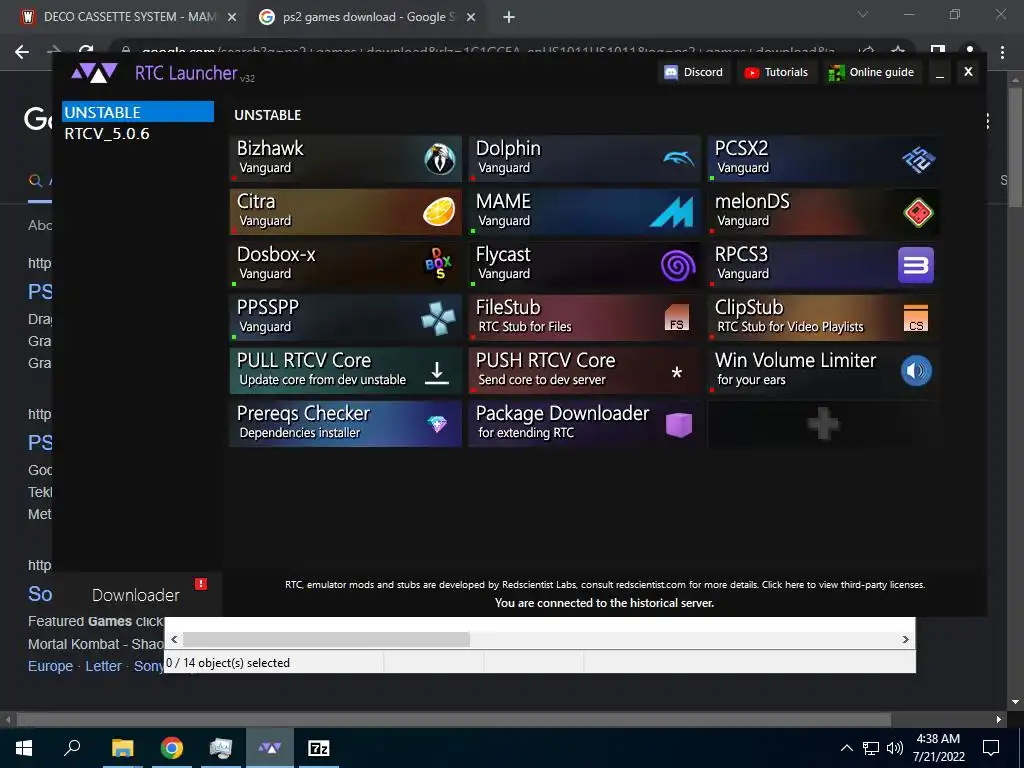Image resolution: width=1024 pixels, height=768 pixels.
Task: Click horizontal scrollbar left arrow in file list
Action: pos(174,639)
